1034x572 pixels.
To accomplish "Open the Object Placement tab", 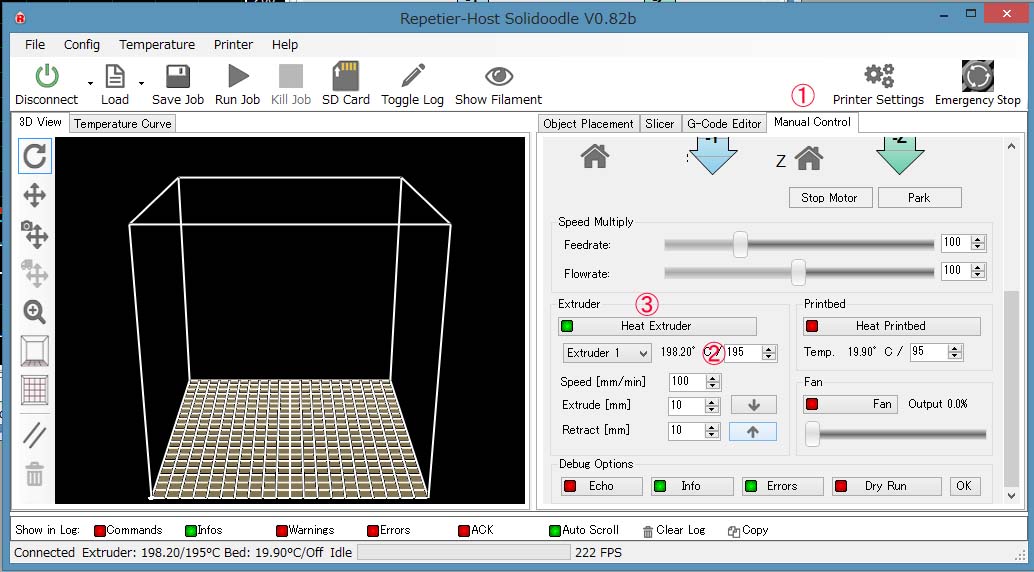I will point(588,124).
